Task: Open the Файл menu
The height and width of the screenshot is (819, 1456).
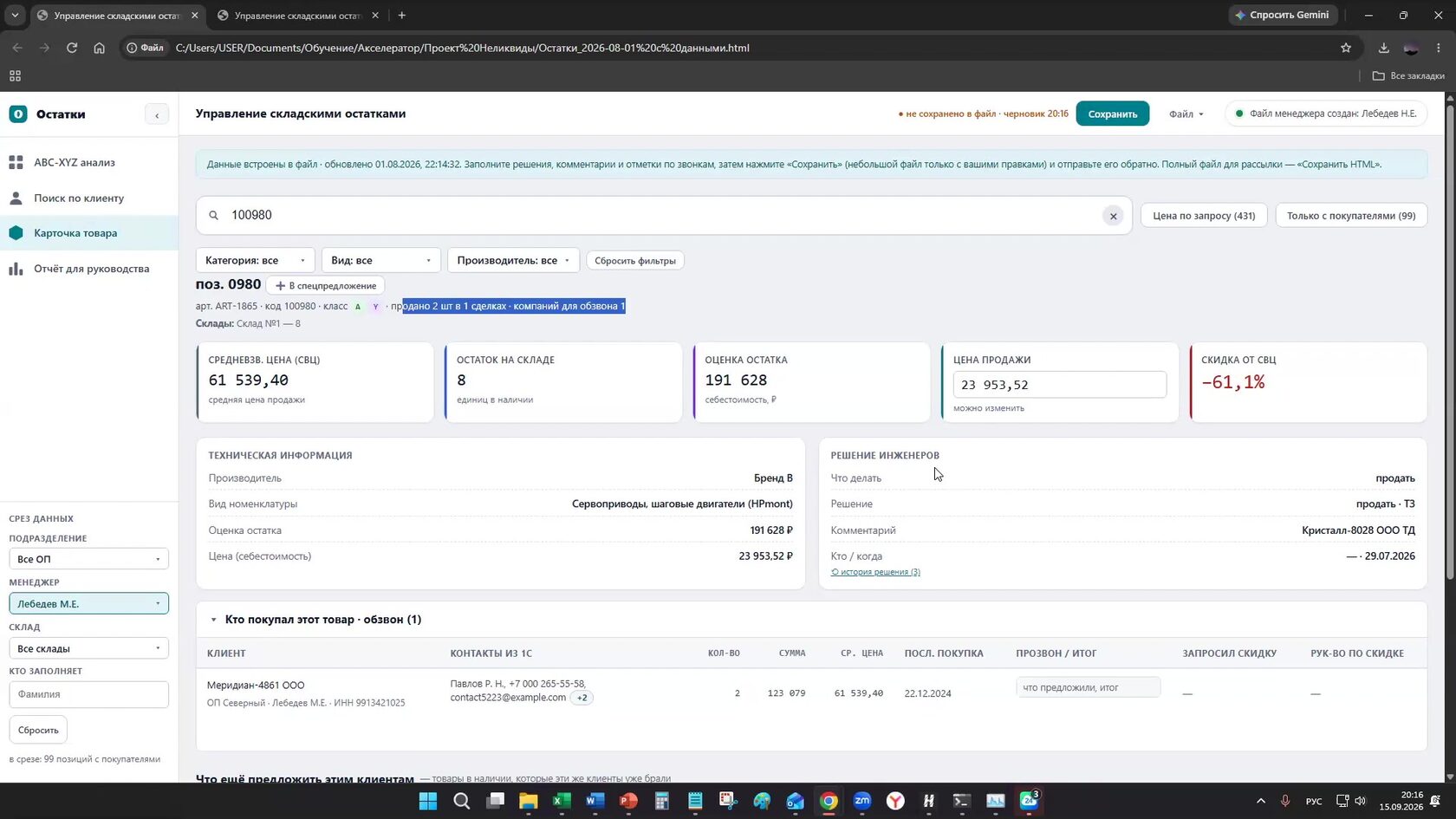Action: 1186,114
